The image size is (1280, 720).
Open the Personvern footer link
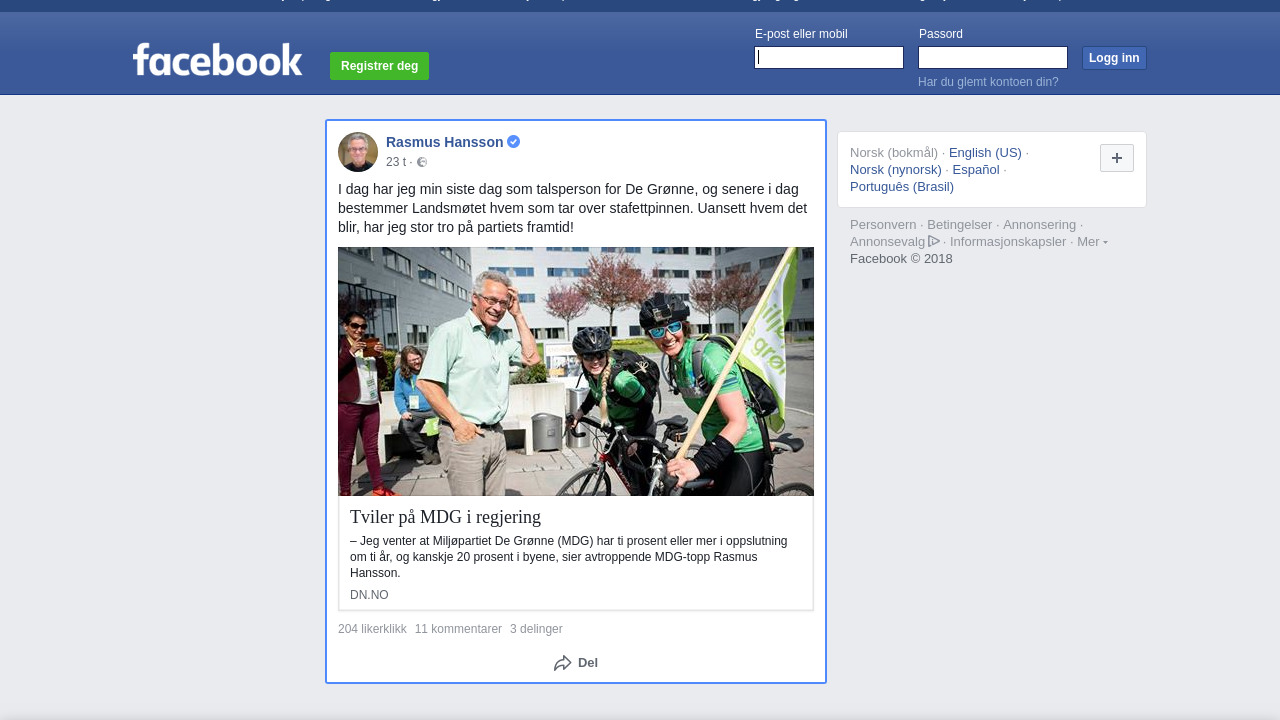[x=883, y=225]
